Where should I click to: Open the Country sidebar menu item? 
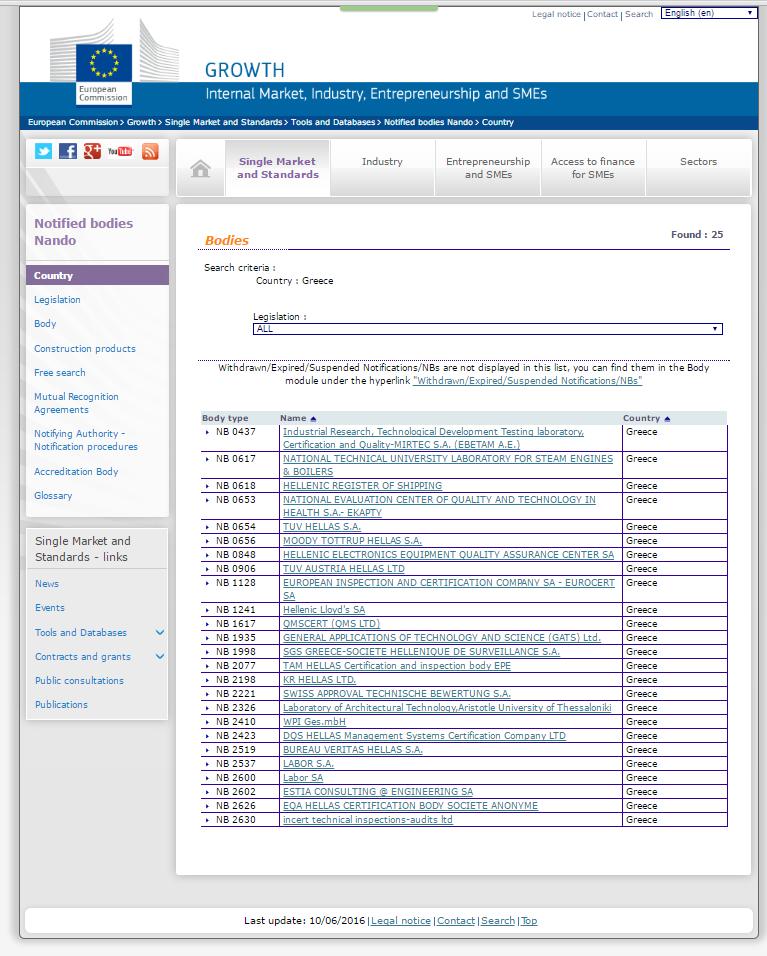point(98,276)
